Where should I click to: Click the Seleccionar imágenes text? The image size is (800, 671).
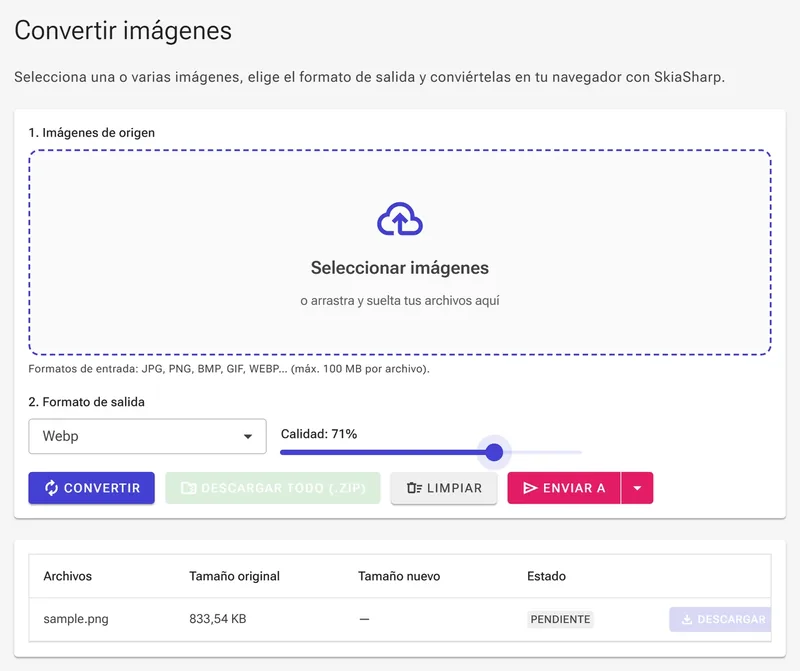tap(399, 268)
